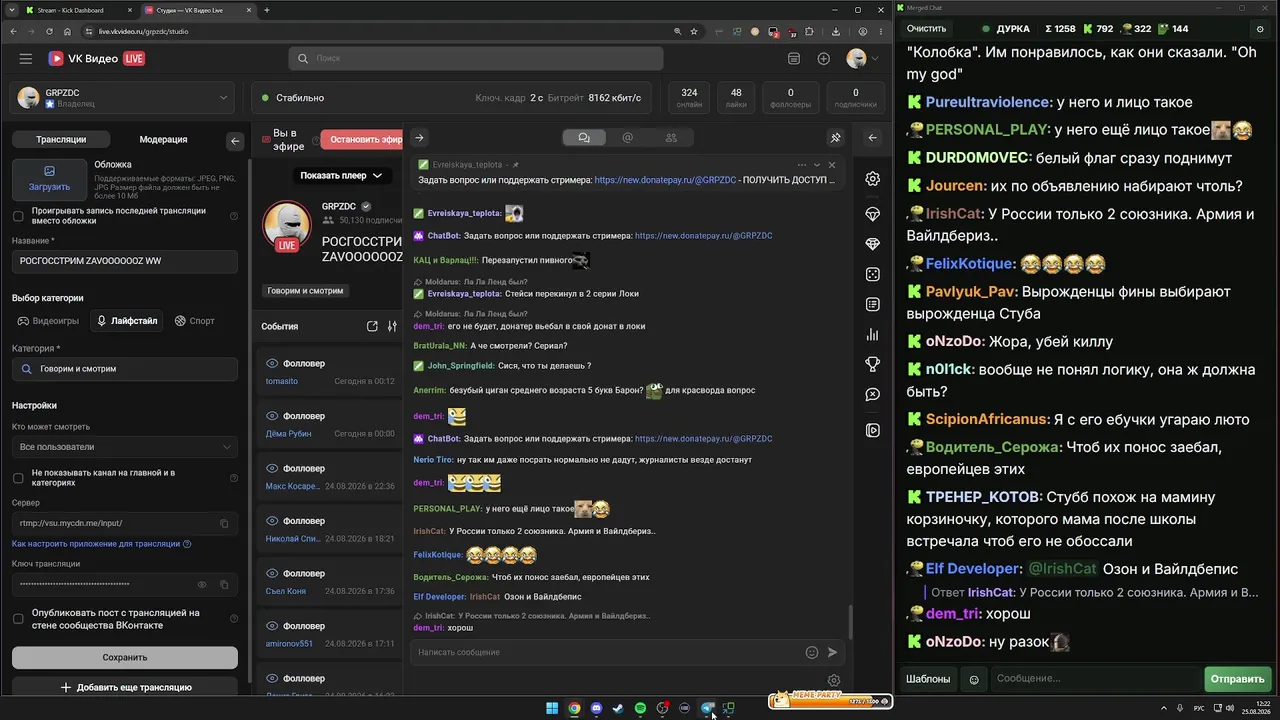Open the diamond rewards icon in sidebar
The height and width of the screenshot is (720, 1280).
[873, 244]
